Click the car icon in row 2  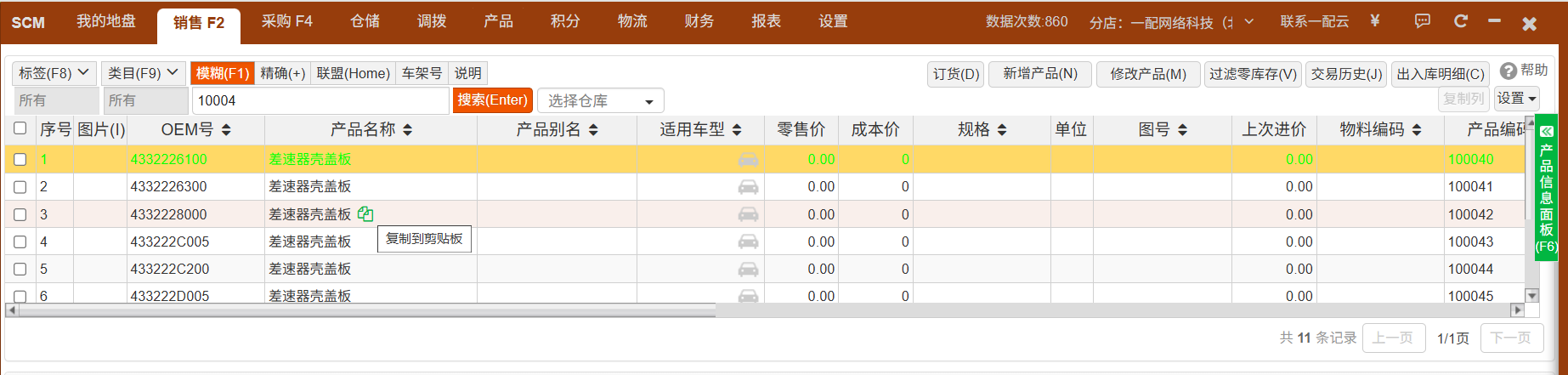point(748,187)
